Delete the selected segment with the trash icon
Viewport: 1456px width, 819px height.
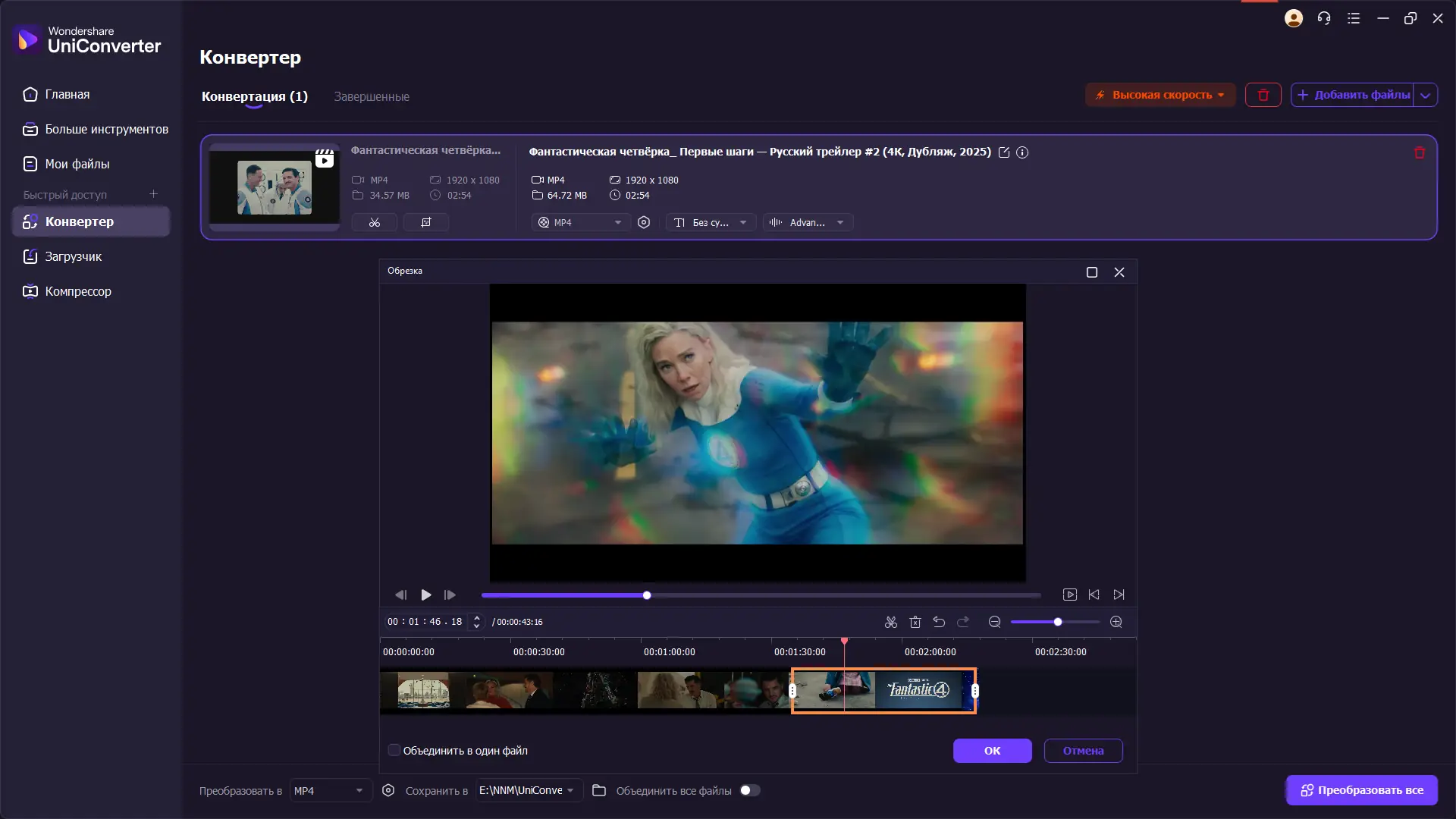coord(915,622)
